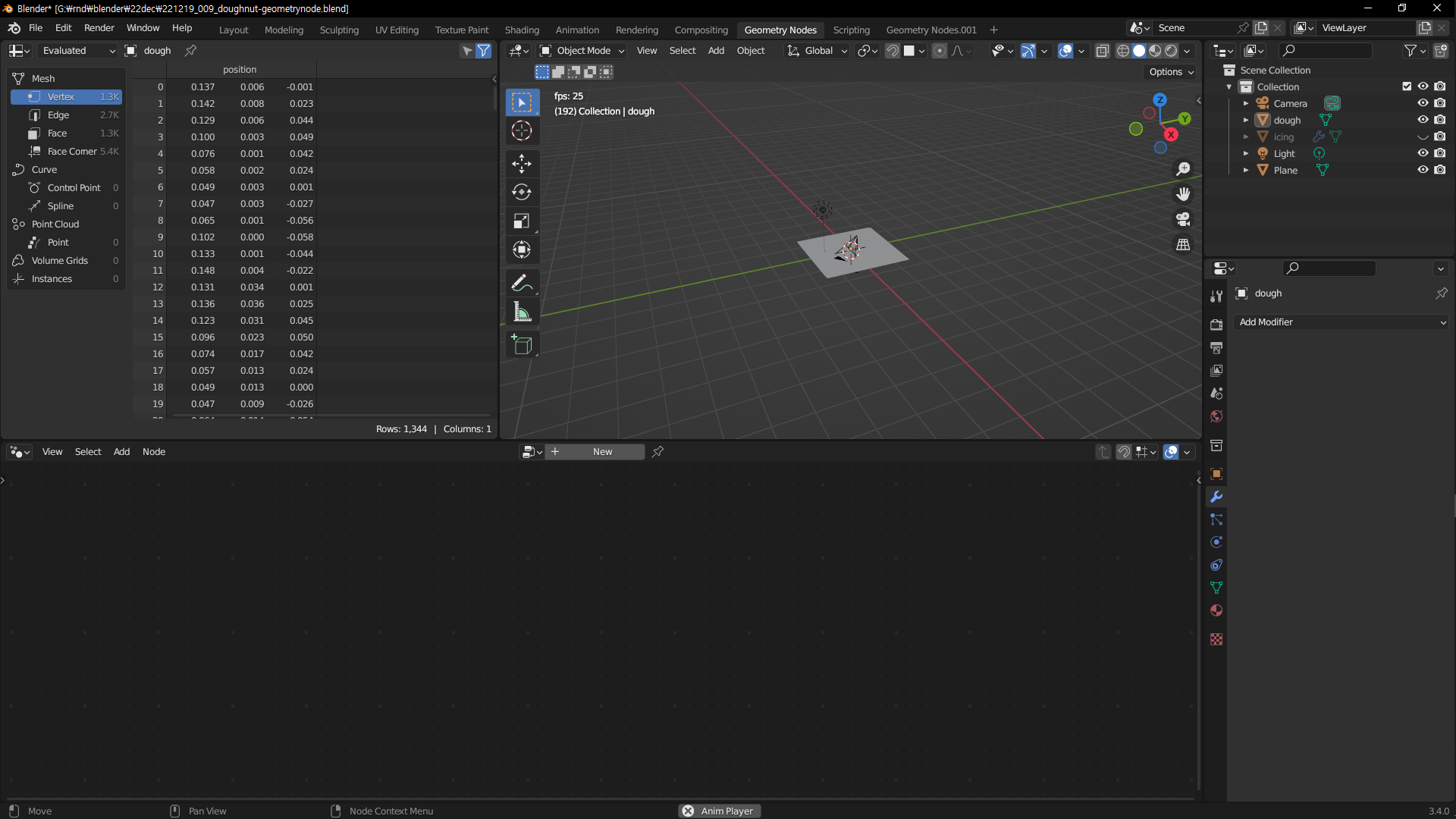Open the Object Mode dropdown

click(x=582, y=51)
